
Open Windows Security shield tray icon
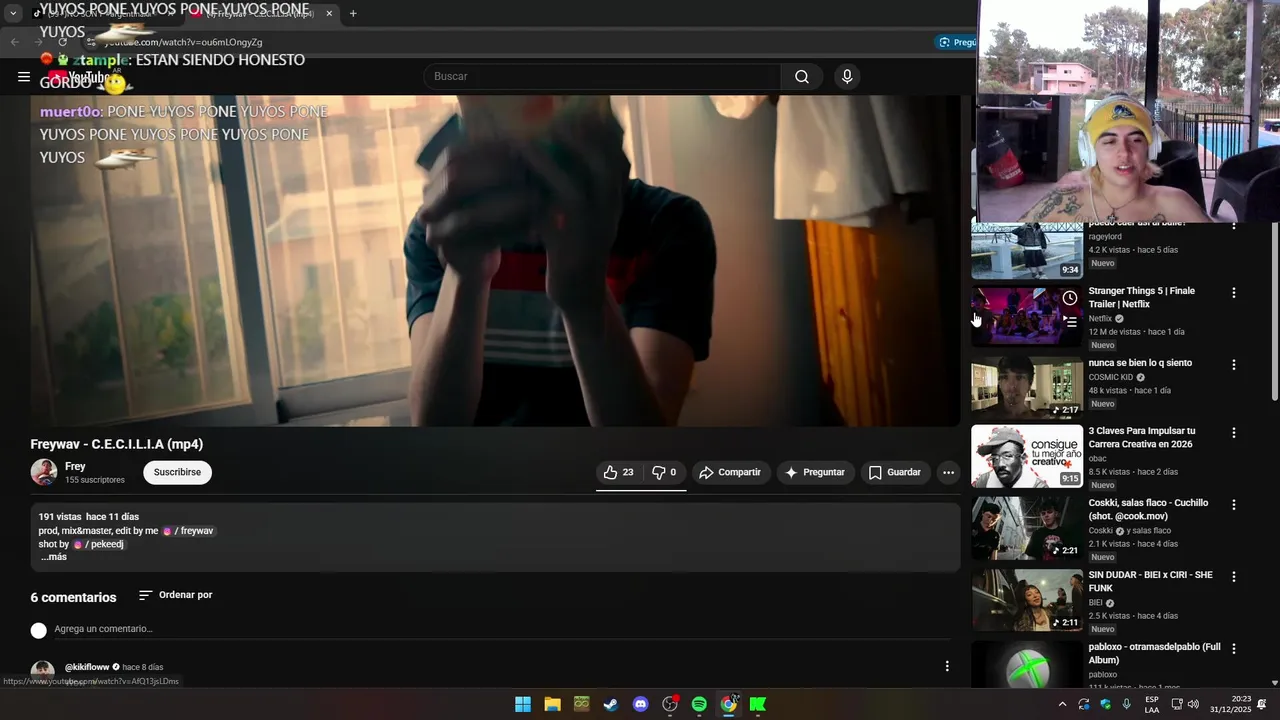click(x=1105, y=705)
